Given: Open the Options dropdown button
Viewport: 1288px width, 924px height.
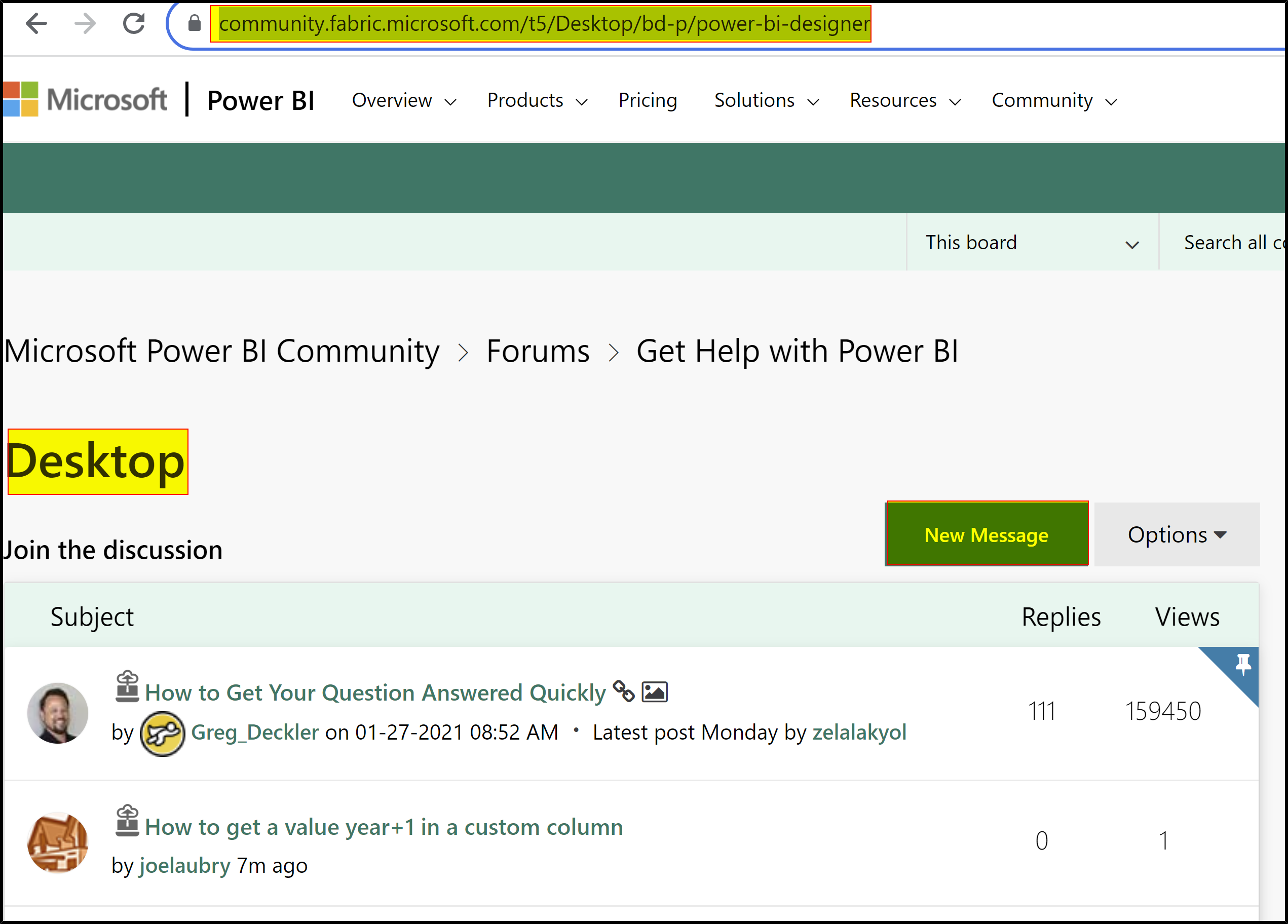Looking at the screenshot, I should pos(1176,535).
